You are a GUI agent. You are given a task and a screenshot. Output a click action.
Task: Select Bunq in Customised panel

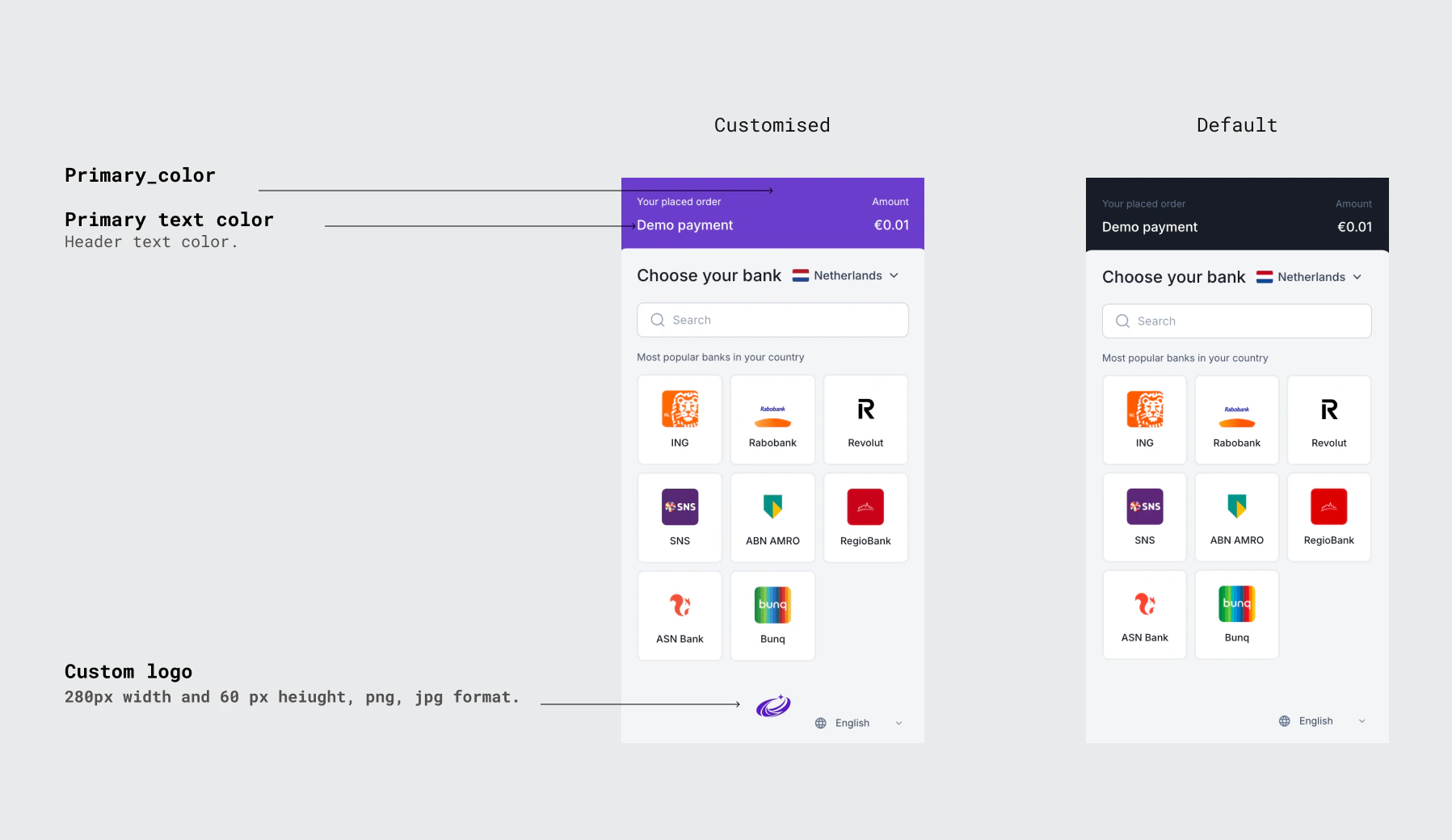(772, 615)
